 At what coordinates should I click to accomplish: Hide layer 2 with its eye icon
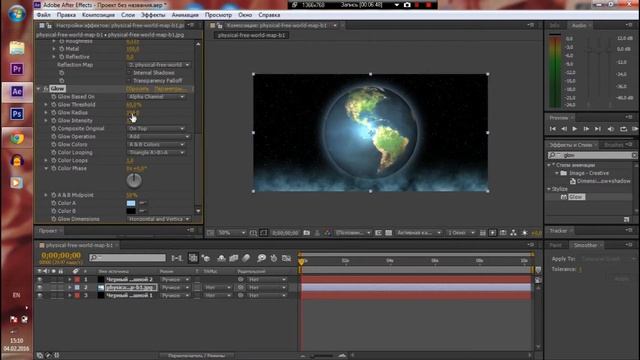40,287
